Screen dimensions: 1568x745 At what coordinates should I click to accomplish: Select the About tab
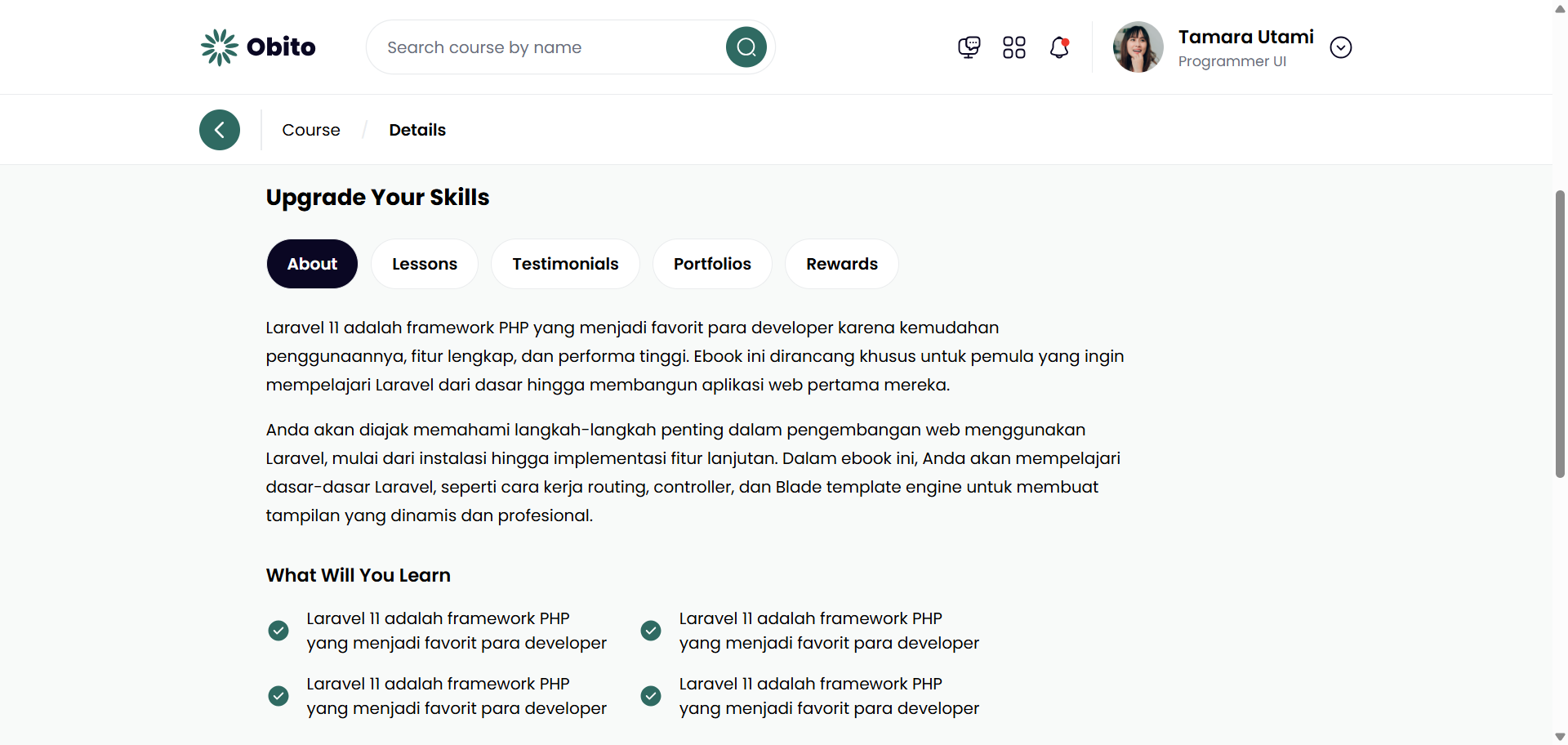coord(312,264)
